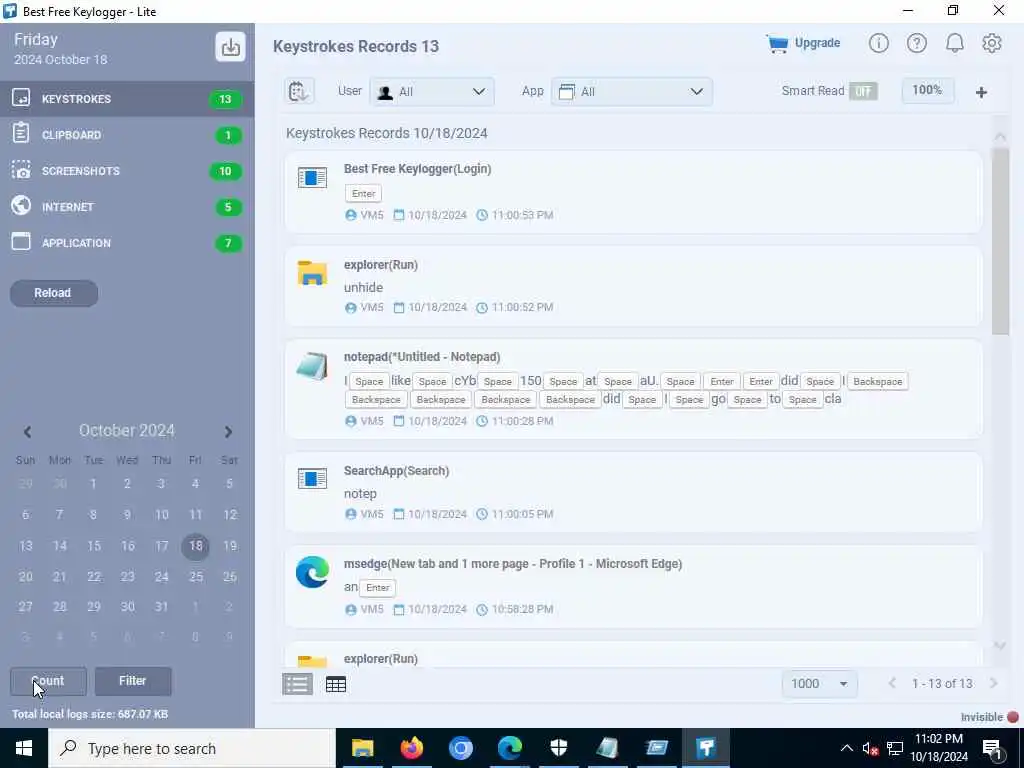Click the Edge icon in the msedge record
The width and height of the screenshot is (1024, 768).
(x=312, y=572)
